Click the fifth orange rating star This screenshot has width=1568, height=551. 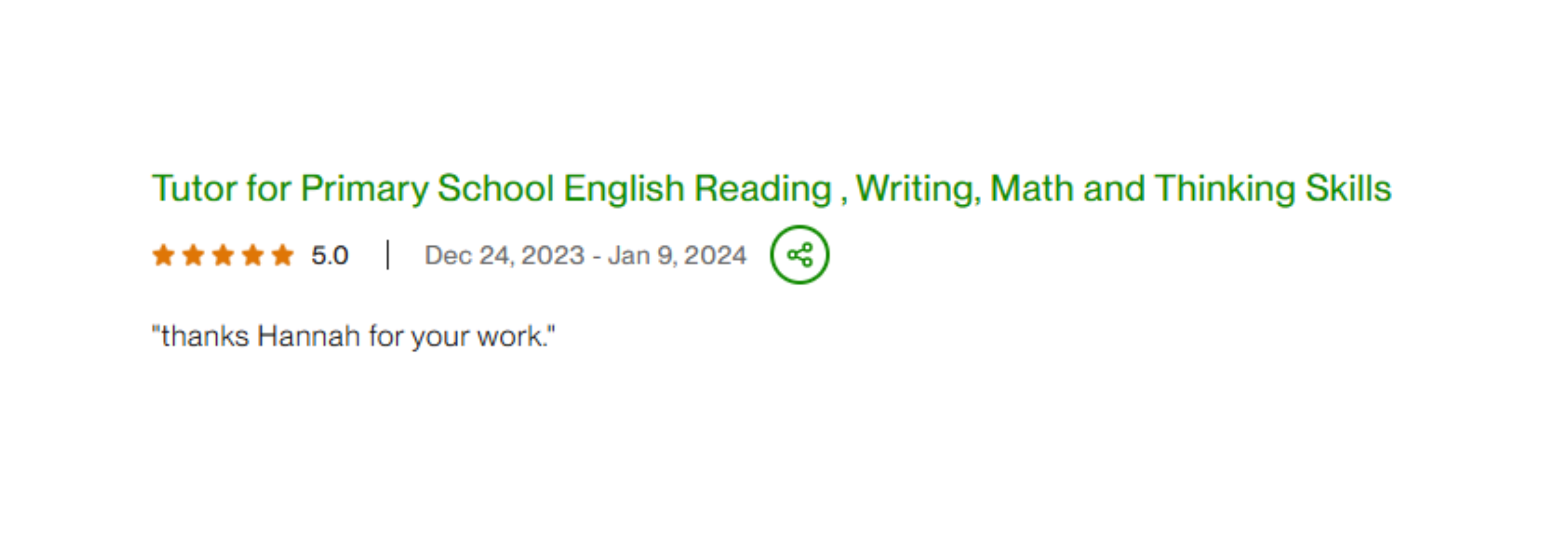(x=282, y=255)
